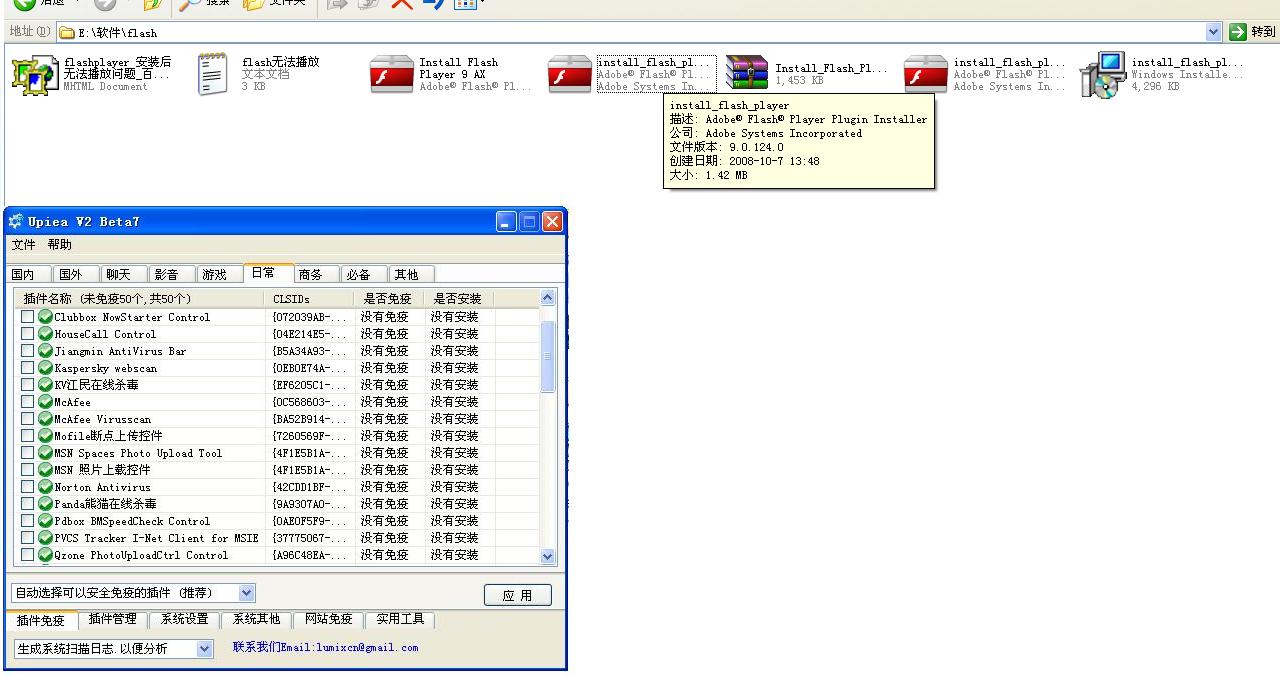Switch to the 聊天 tab
Viewport: 1280px width, 676px height.
tap(126, 274)
